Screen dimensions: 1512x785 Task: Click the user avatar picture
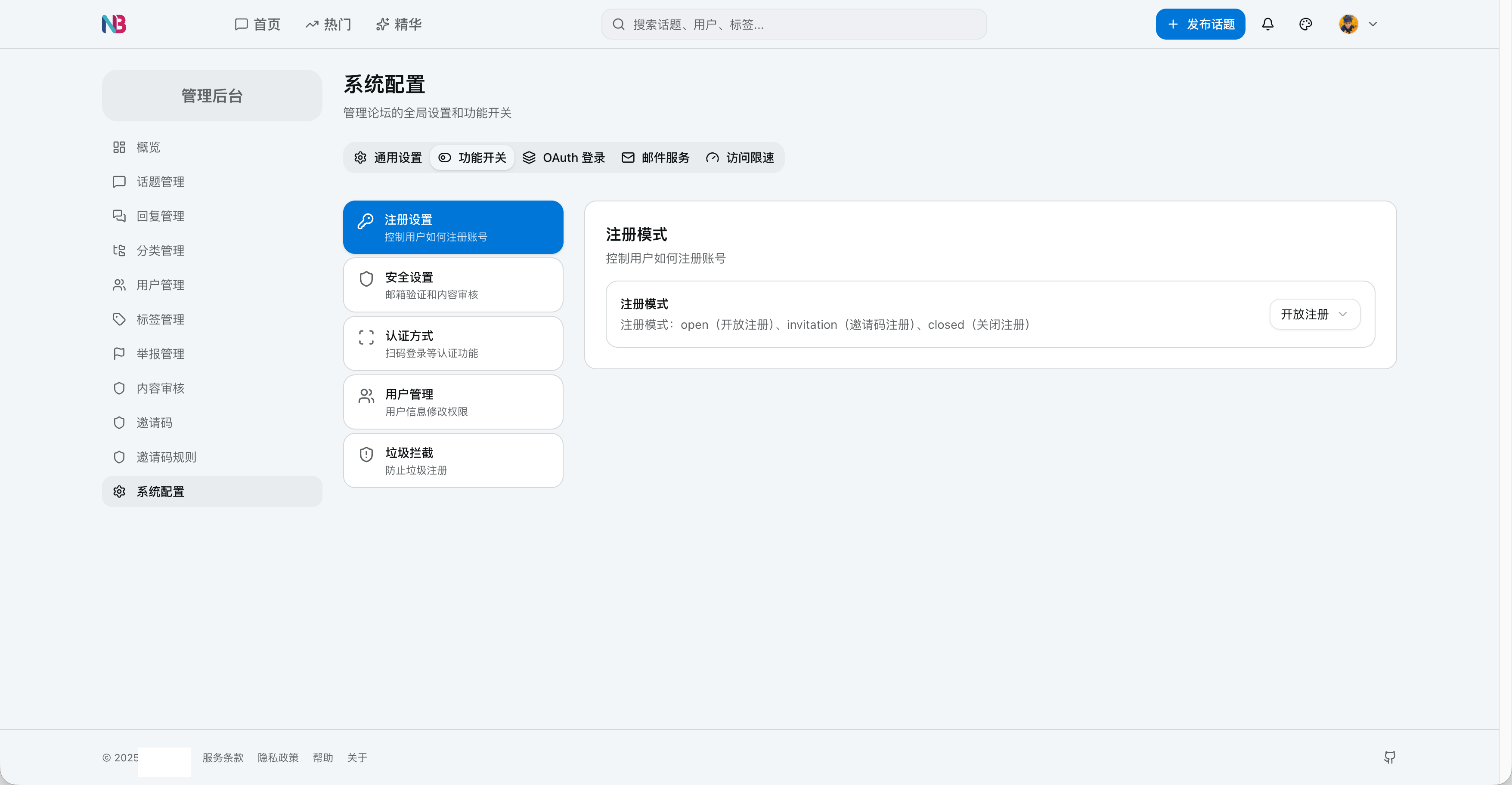[1348, 24]
